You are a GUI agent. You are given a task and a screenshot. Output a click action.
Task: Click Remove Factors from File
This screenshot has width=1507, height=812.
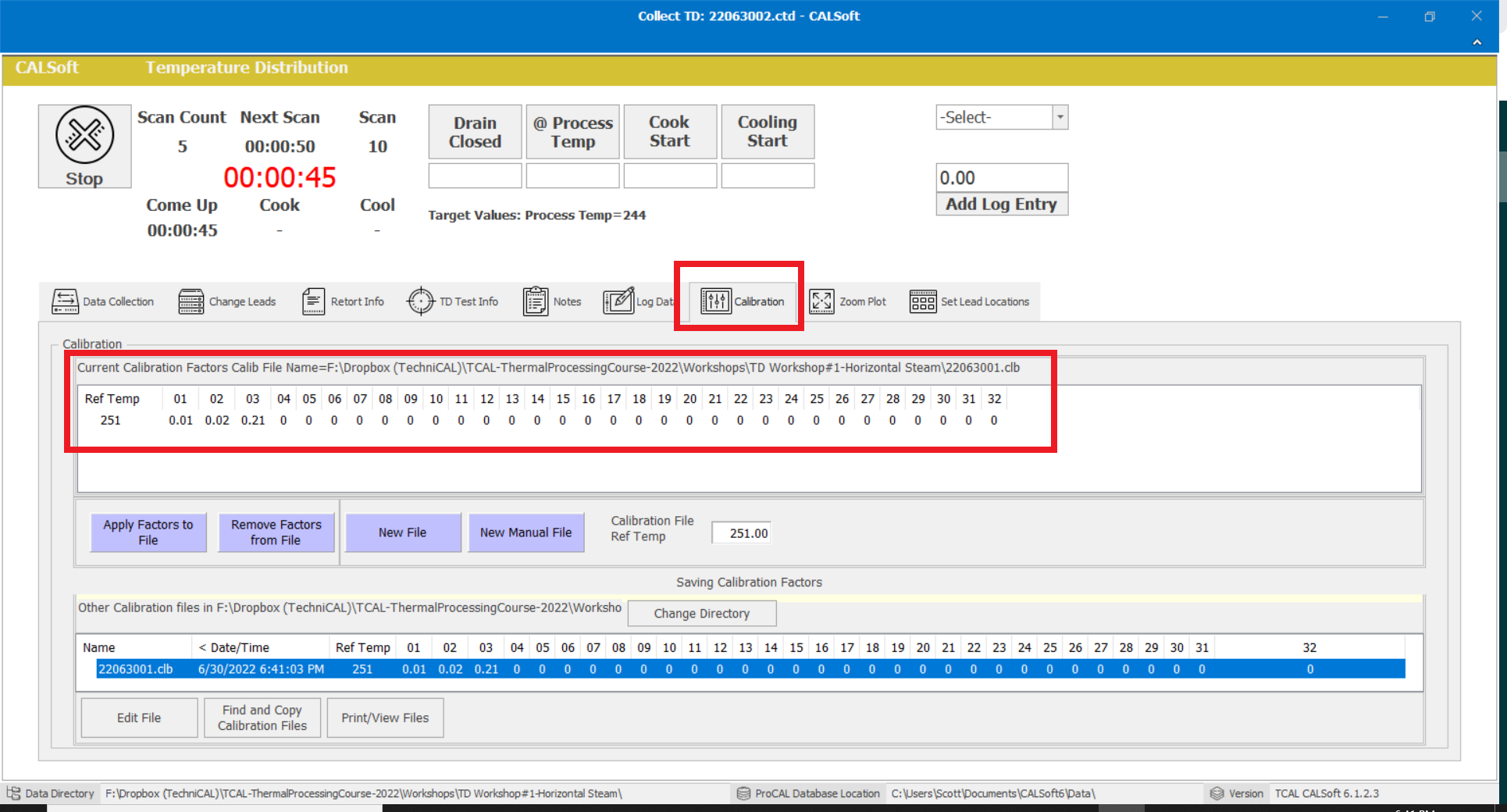pyautogui.click(x=276, y=532)
